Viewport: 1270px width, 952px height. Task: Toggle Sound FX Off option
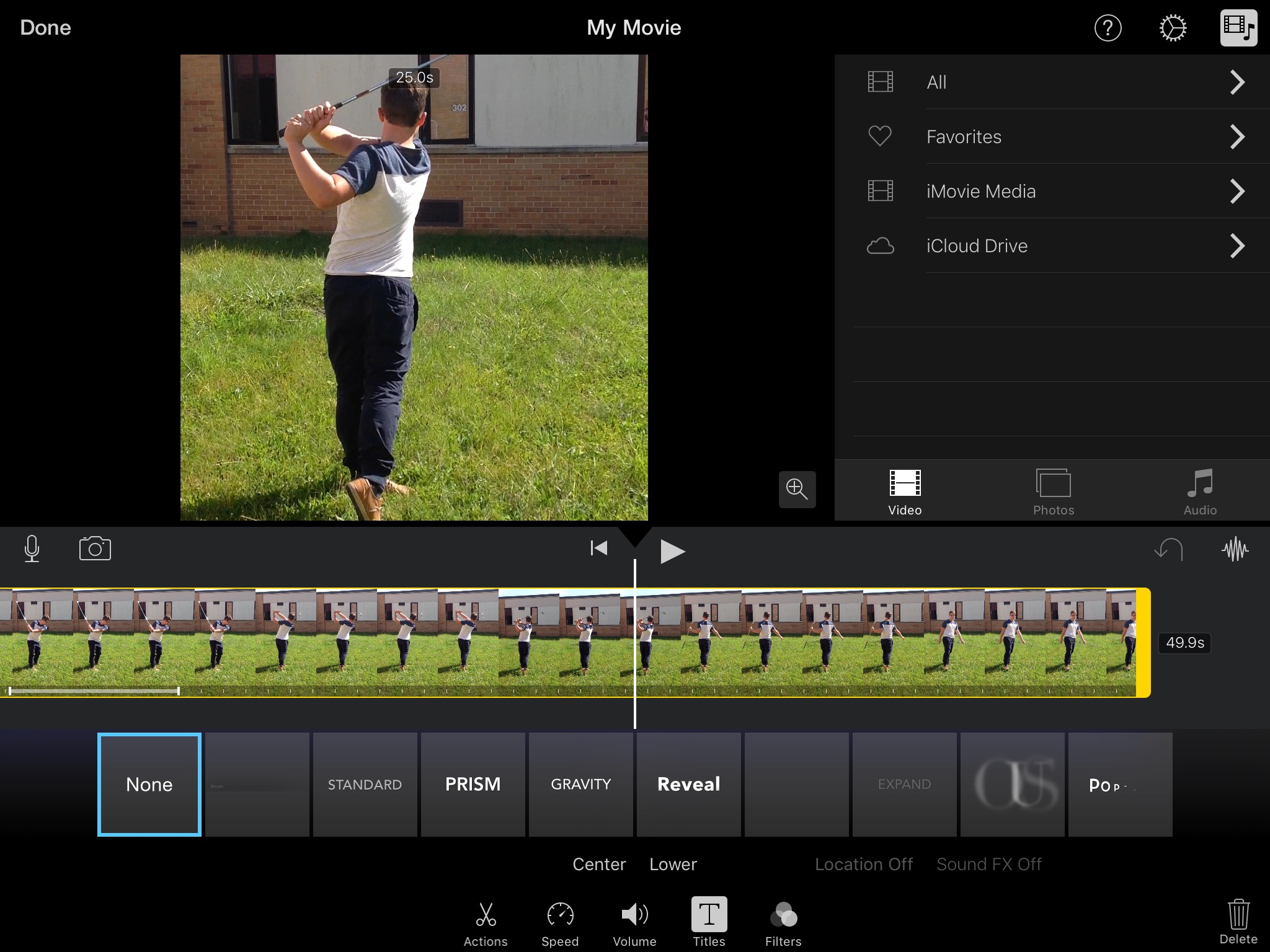[988, 864]
